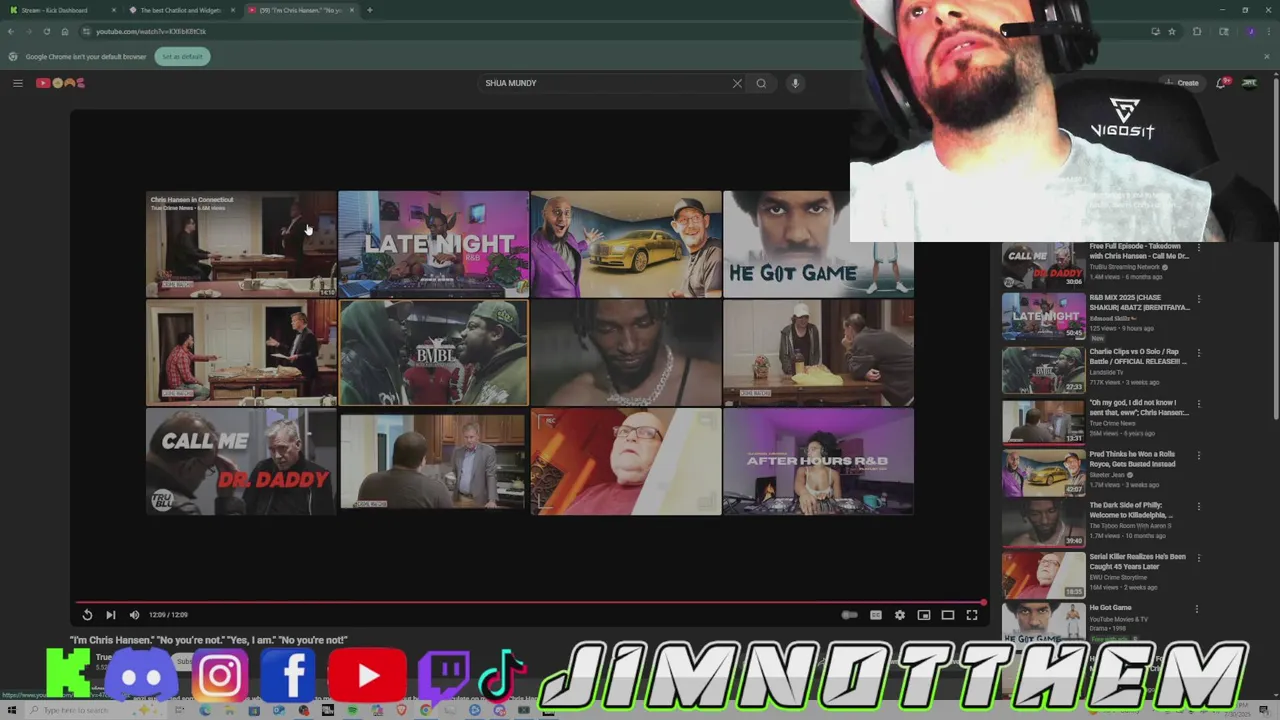Screen dimensions: 1280x720
Task: Play the Chris Hansen in Connecticut end card
Action: click(241, 244)
